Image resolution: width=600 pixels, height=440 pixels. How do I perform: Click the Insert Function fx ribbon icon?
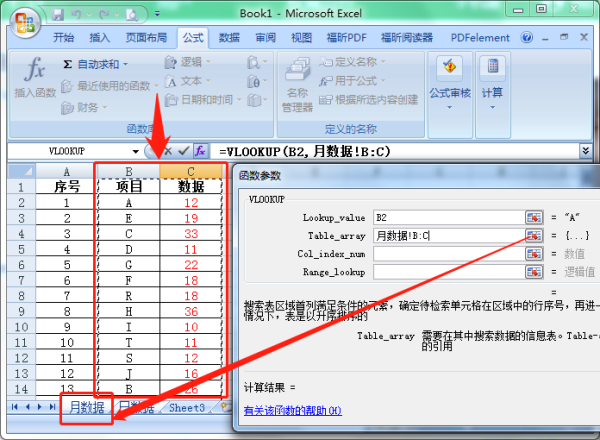pos(35,69)
